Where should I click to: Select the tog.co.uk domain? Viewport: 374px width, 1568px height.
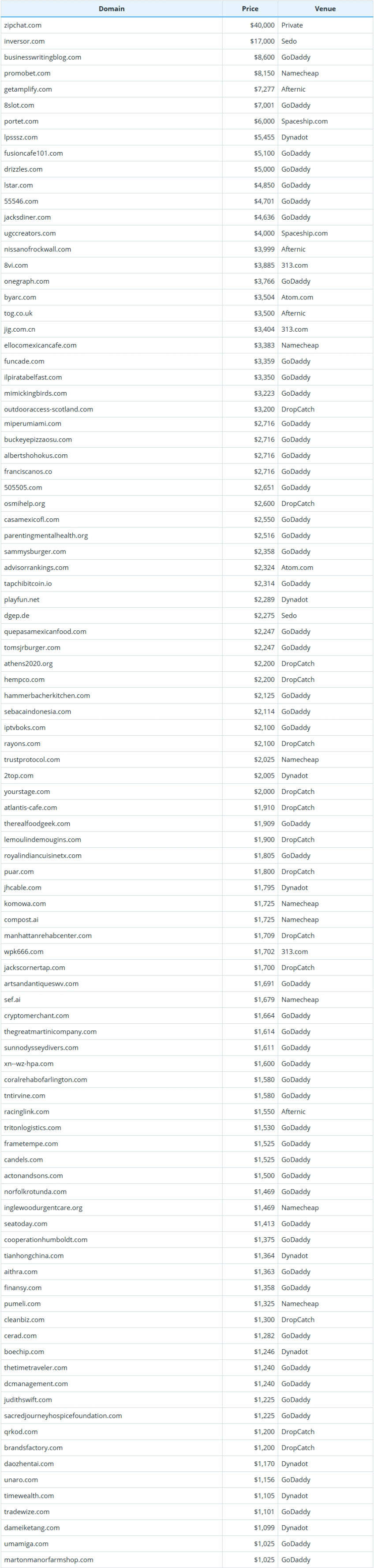pos(18,313)
